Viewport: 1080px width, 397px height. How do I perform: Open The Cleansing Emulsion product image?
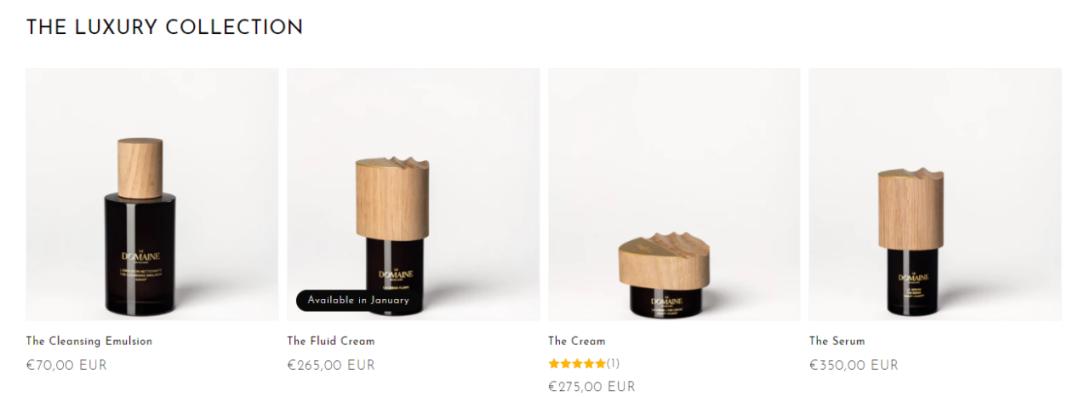[x=152, y=194]
